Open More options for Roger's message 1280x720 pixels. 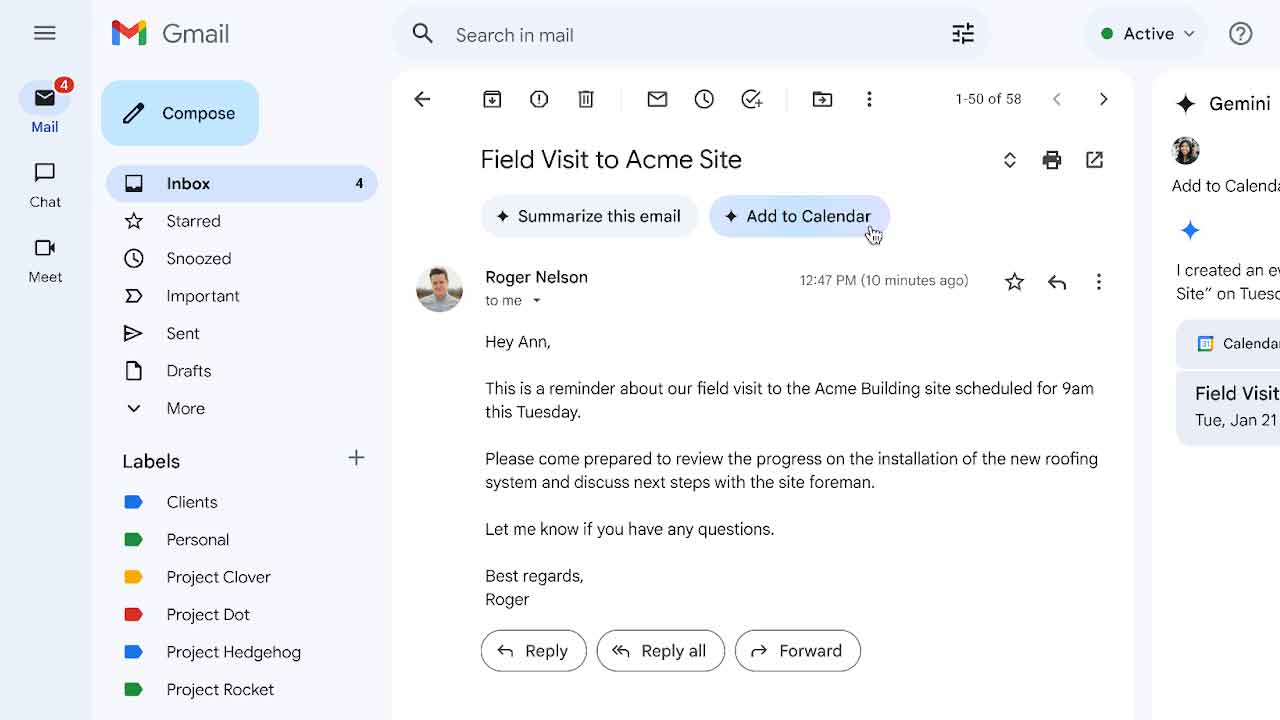pyautogui.click(x=1099, y=282)
